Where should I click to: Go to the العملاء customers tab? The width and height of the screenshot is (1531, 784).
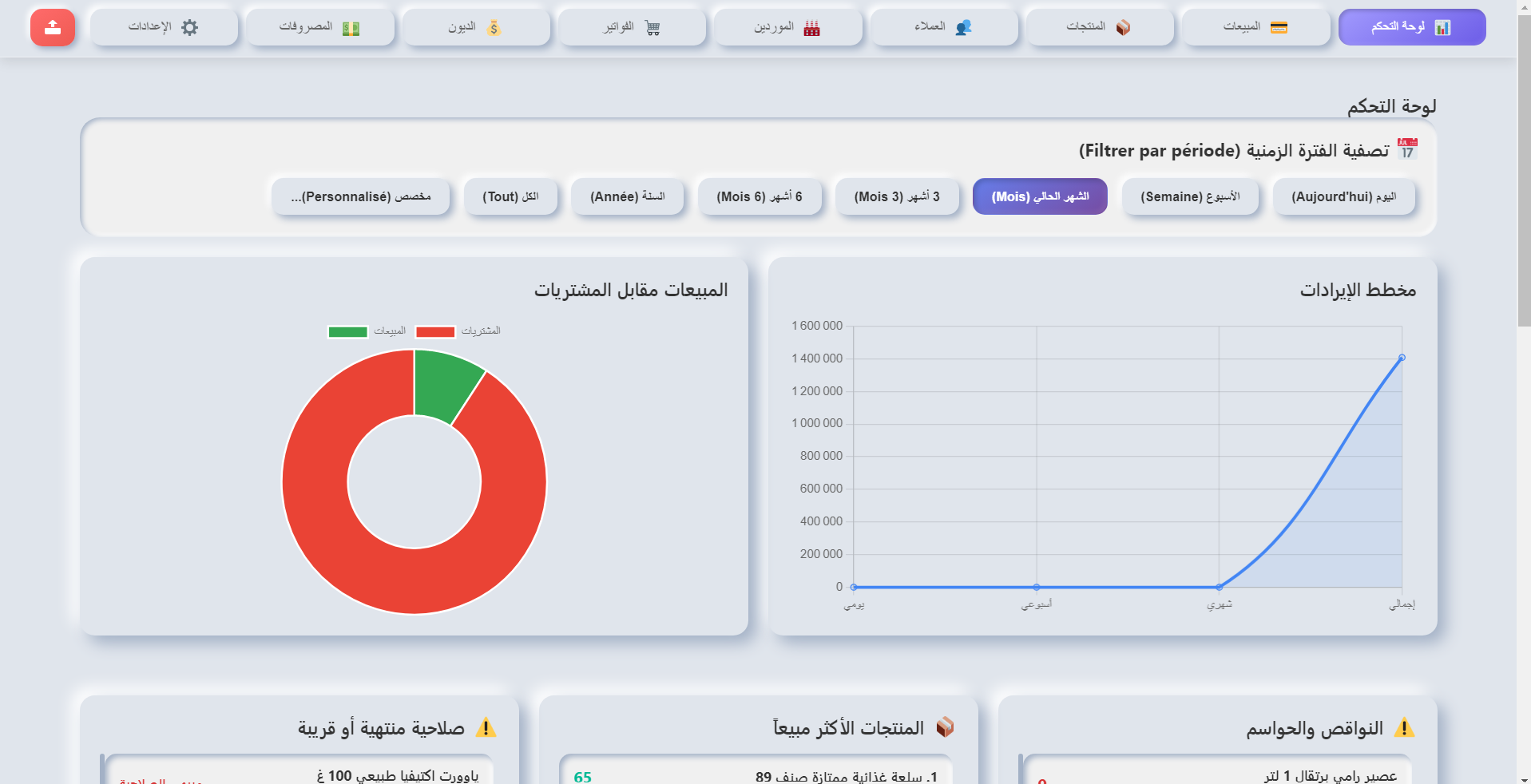click(943, 27)
